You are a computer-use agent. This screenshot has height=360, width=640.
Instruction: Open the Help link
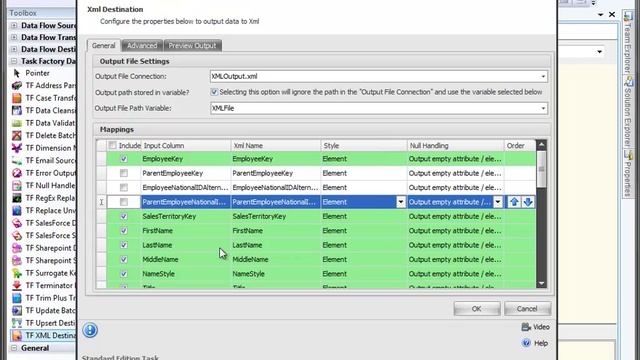(536, 343)
